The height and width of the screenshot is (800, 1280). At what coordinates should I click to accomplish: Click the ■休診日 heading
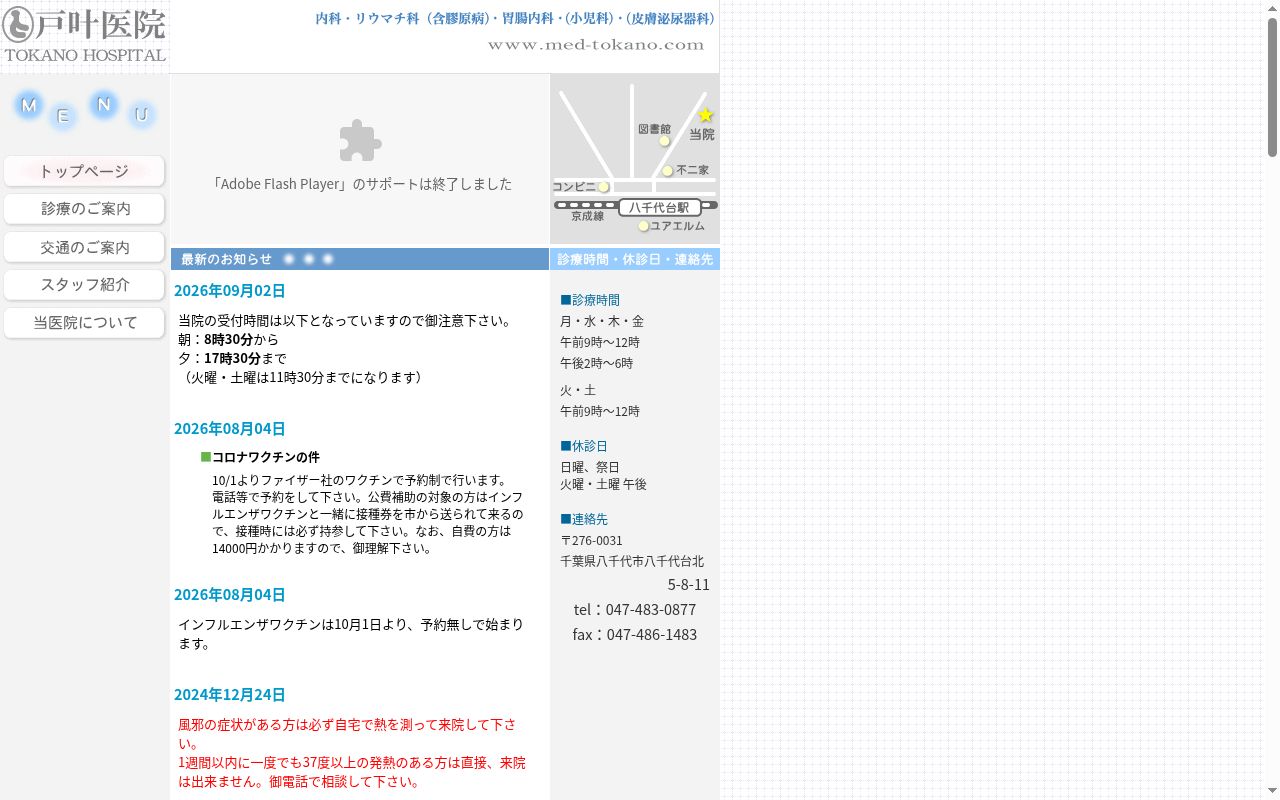click(x=584, y=446)
